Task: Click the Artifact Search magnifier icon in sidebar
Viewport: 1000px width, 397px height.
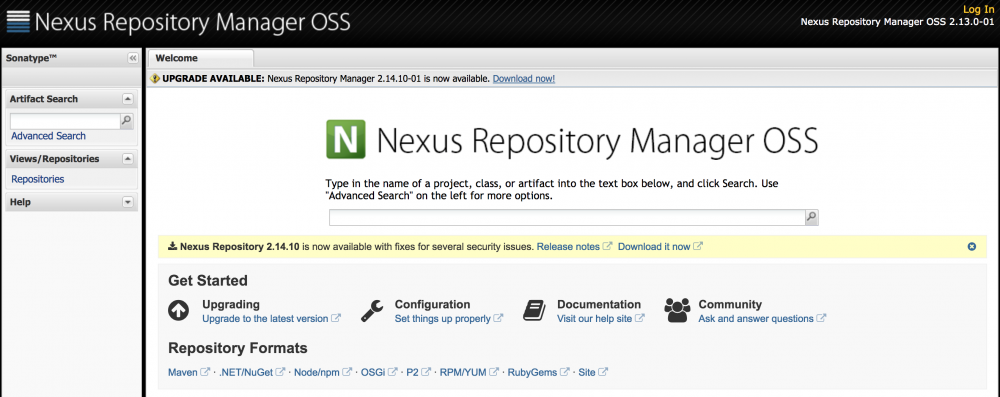Action: [x=127, y=121]
